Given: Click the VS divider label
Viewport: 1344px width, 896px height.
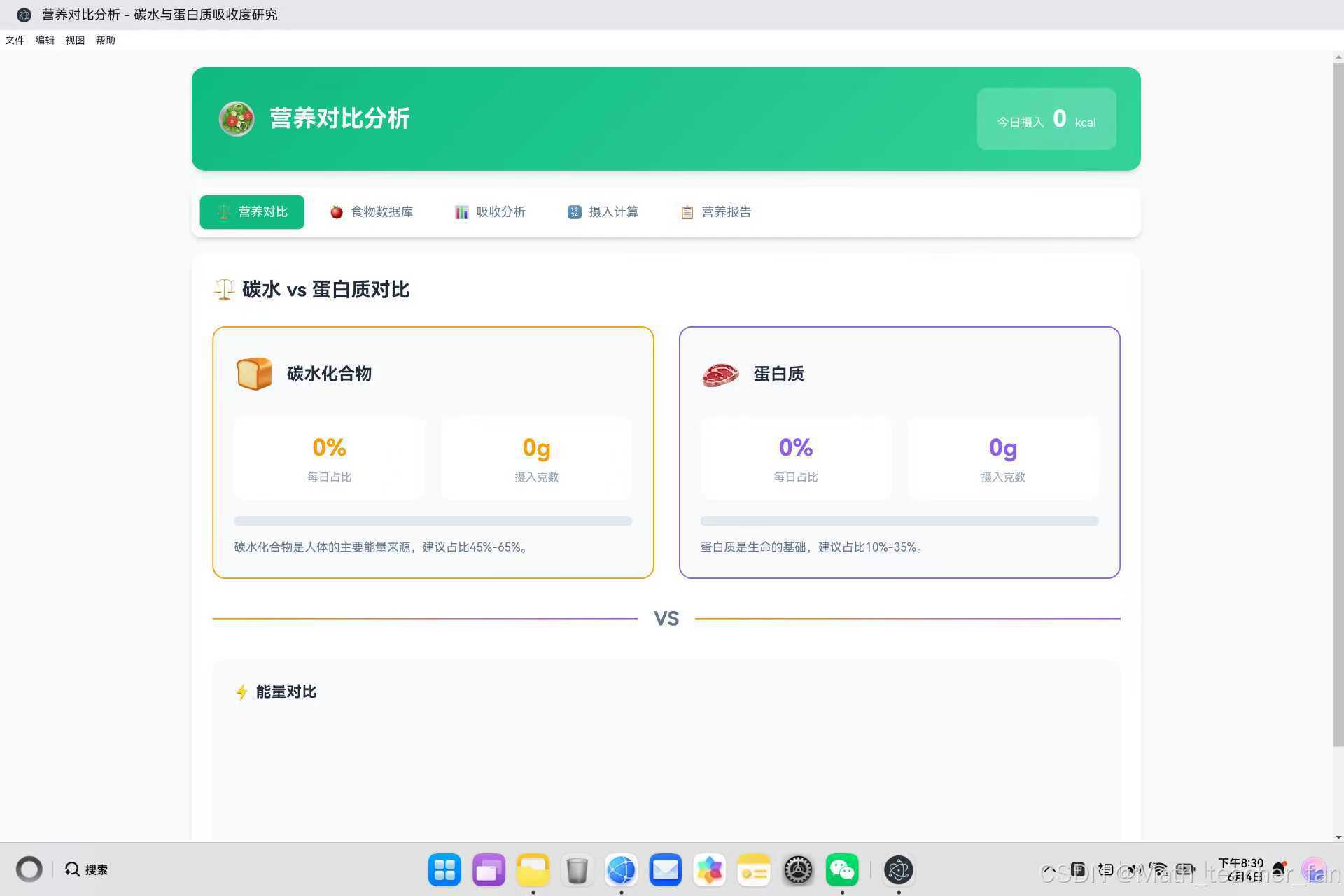Looking at the screenshot, I should (666, 619).
